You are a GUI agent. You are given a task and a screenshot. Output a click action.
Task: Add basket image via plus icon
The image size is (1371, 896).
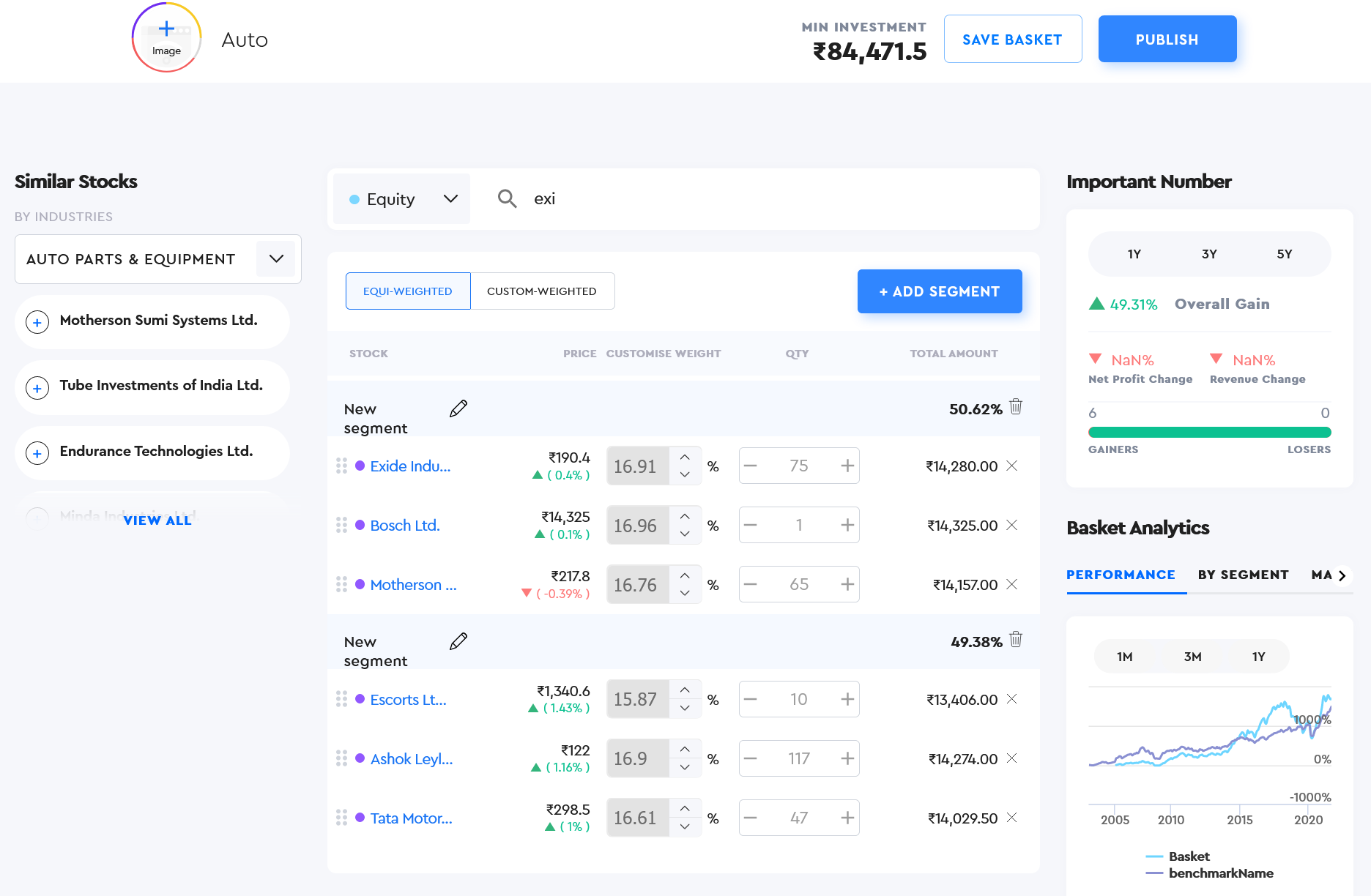point(167,29)
